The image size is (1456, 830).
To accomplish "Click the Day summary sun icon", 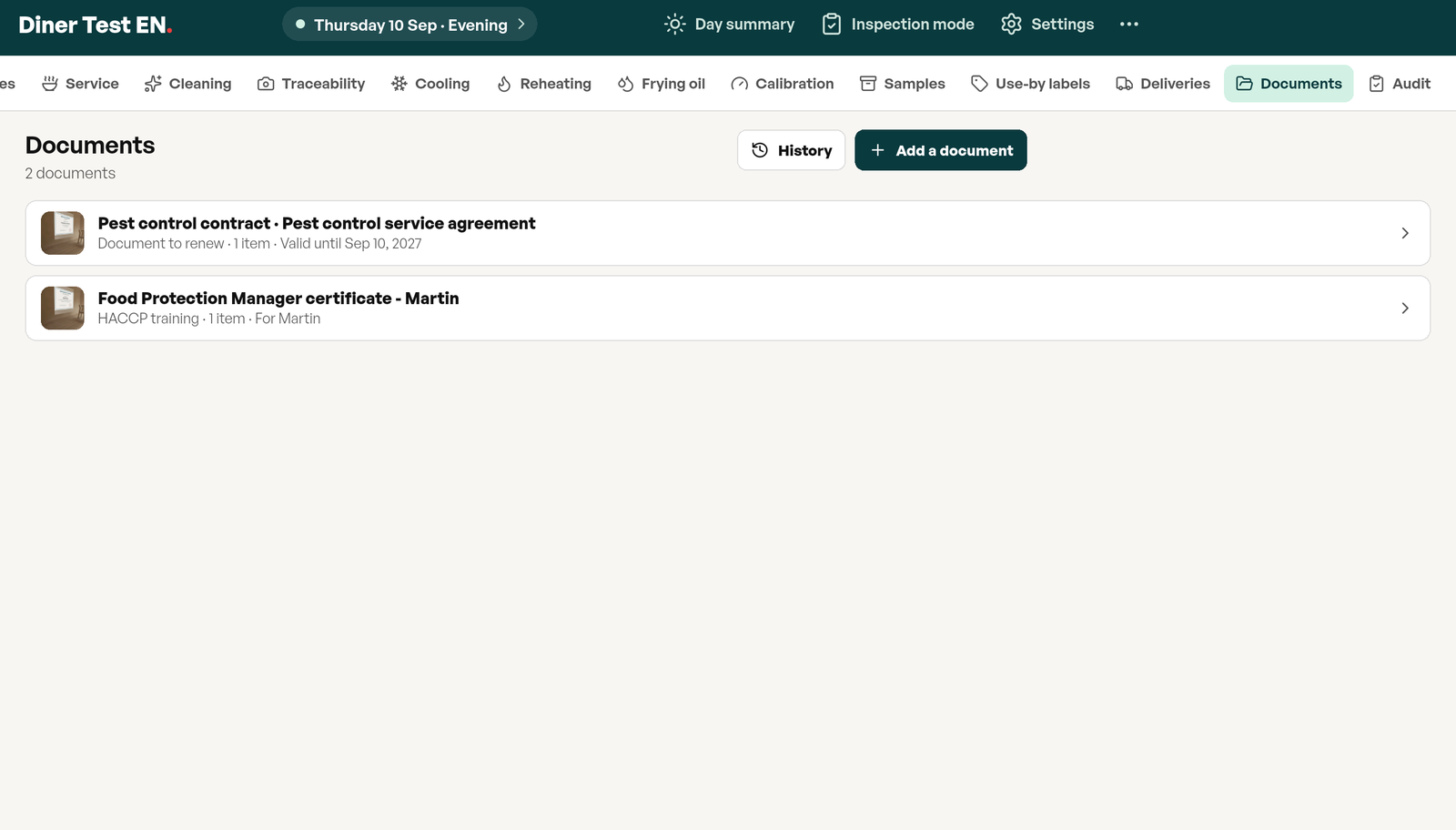I will [x=675, y=25].
